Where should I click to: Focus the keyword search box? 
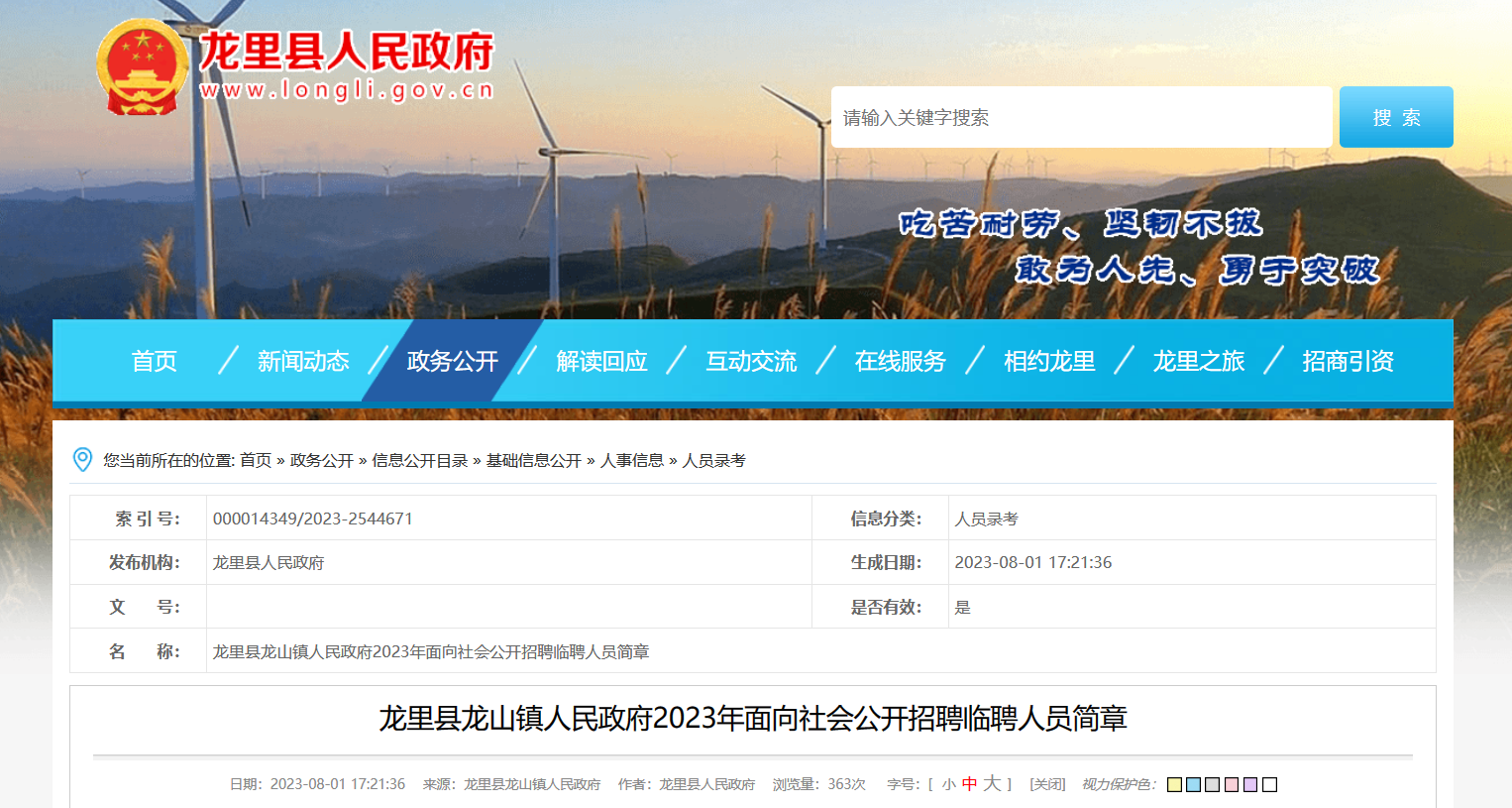pos(1081,117)
